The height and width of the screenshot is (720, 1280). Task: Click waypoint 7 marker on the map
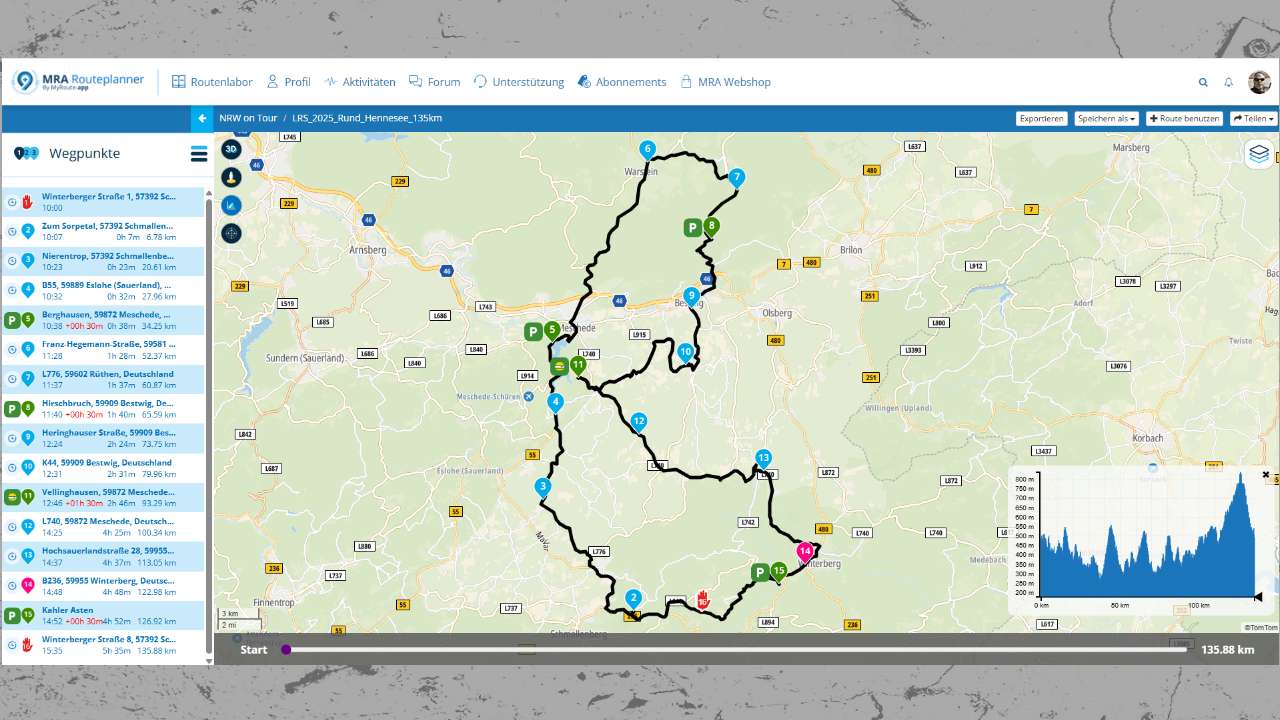click(x=737, y=178)
